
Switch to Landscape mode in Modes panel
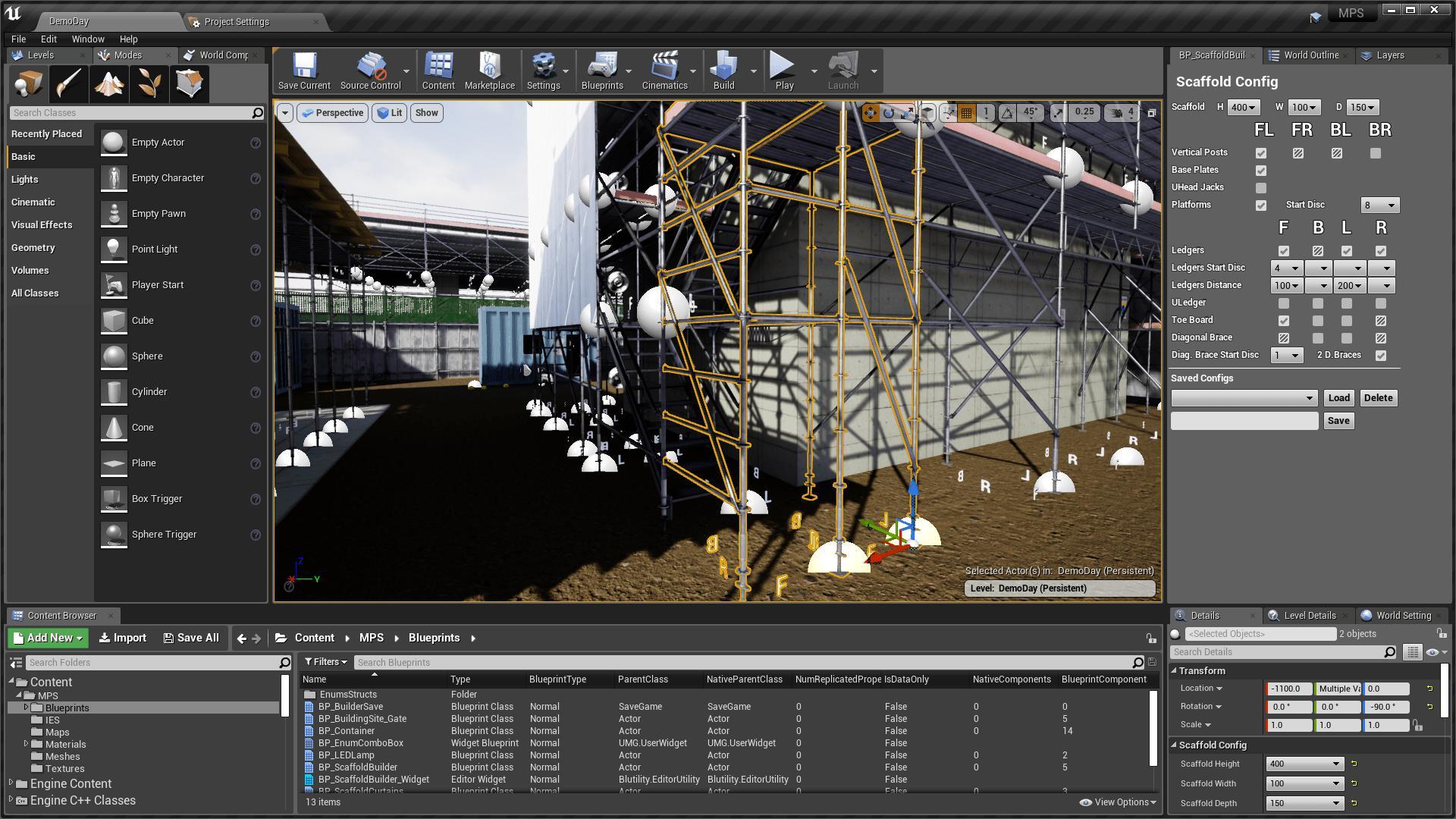(109, 83)
